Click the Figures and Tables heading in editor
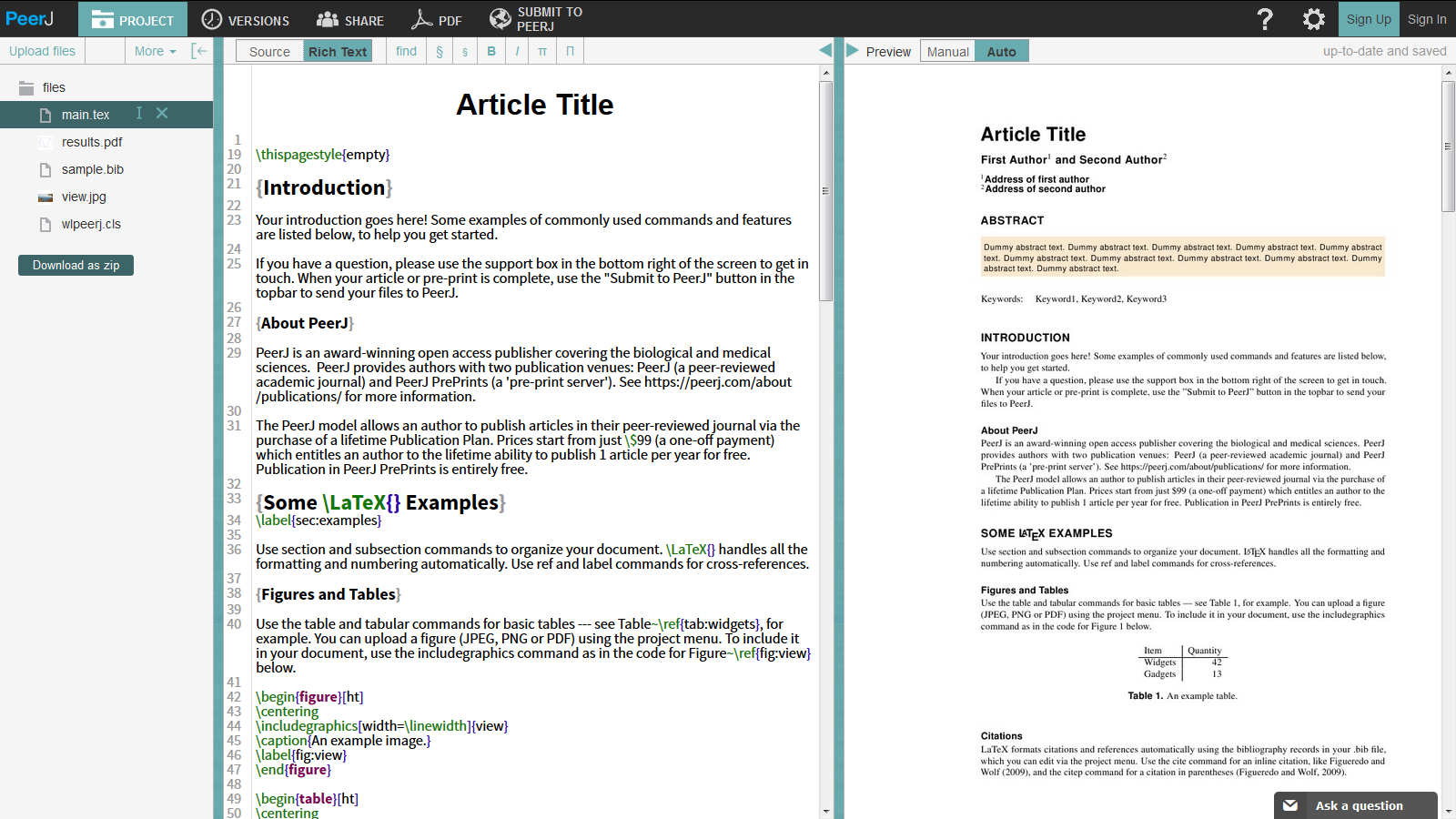This screenshot has width=1456, height=819. 329,594
